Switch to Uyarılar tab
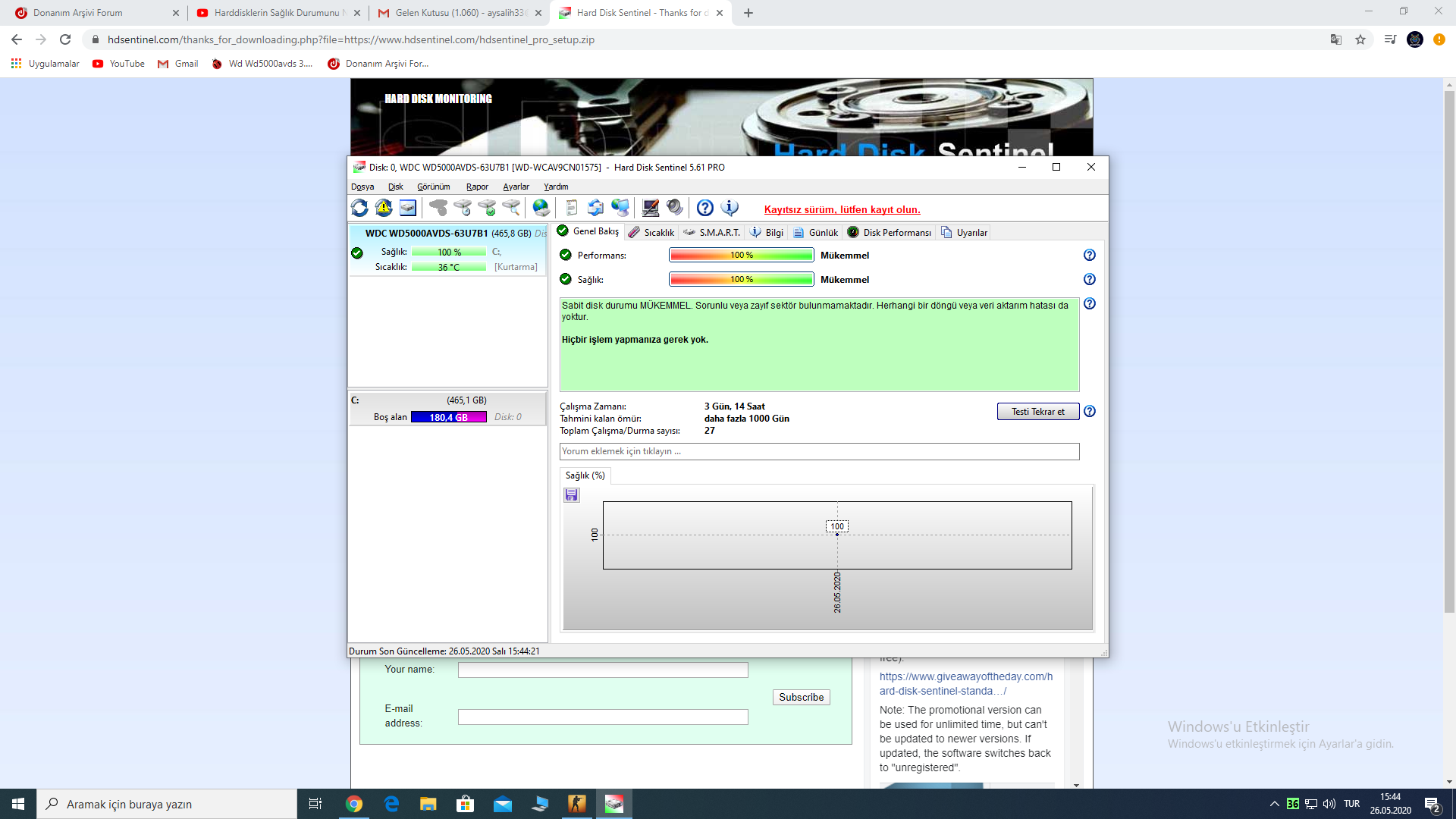The image size is (1456, 819). coord(965,233)
